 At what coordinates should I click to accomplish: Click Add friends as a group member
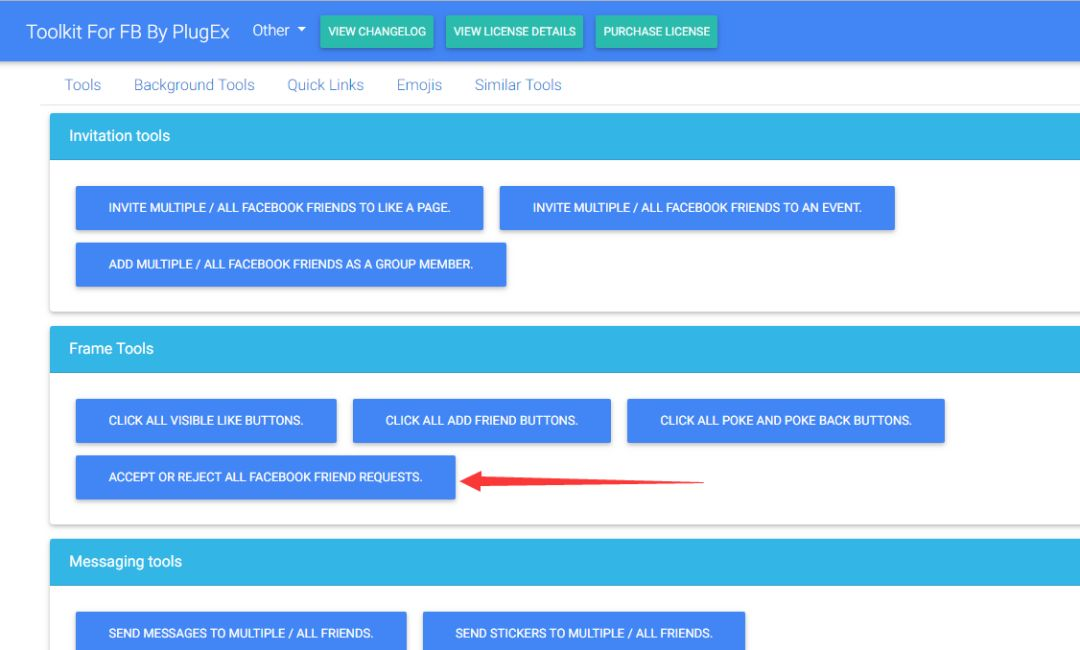coord(291,264)
